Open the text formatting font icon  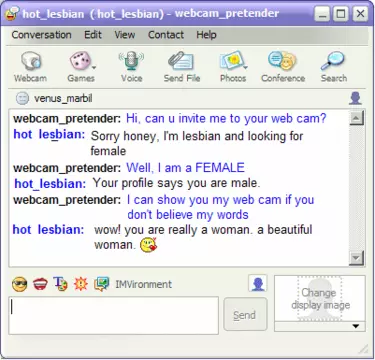coord(60,284)
